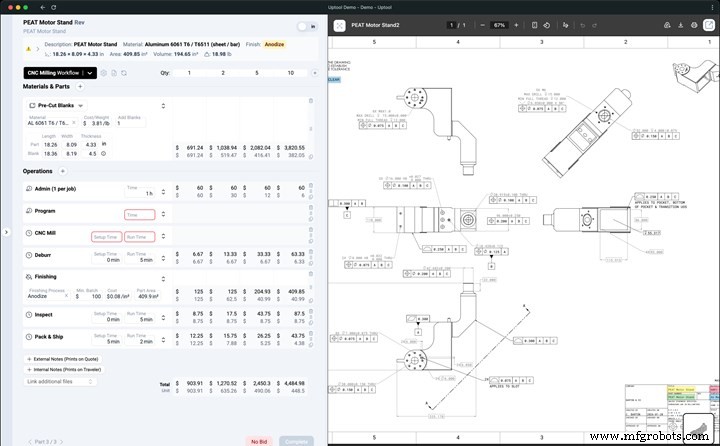The image size is (720, 446).
Task: Open the Link additional files dropdown
Action: [60, 382]
